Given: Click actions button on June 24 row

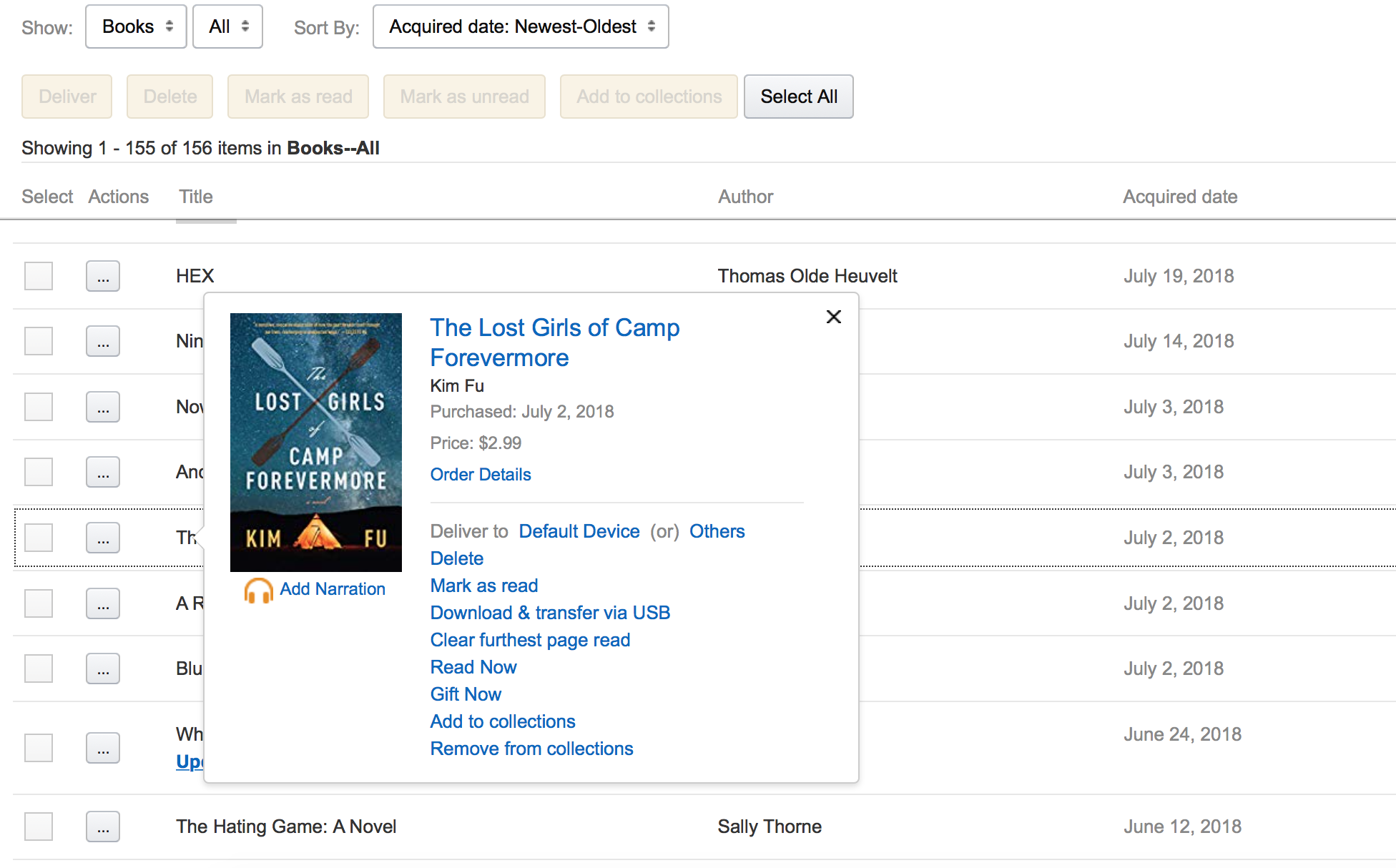Looking at the screenshot, I should (103, 748).
